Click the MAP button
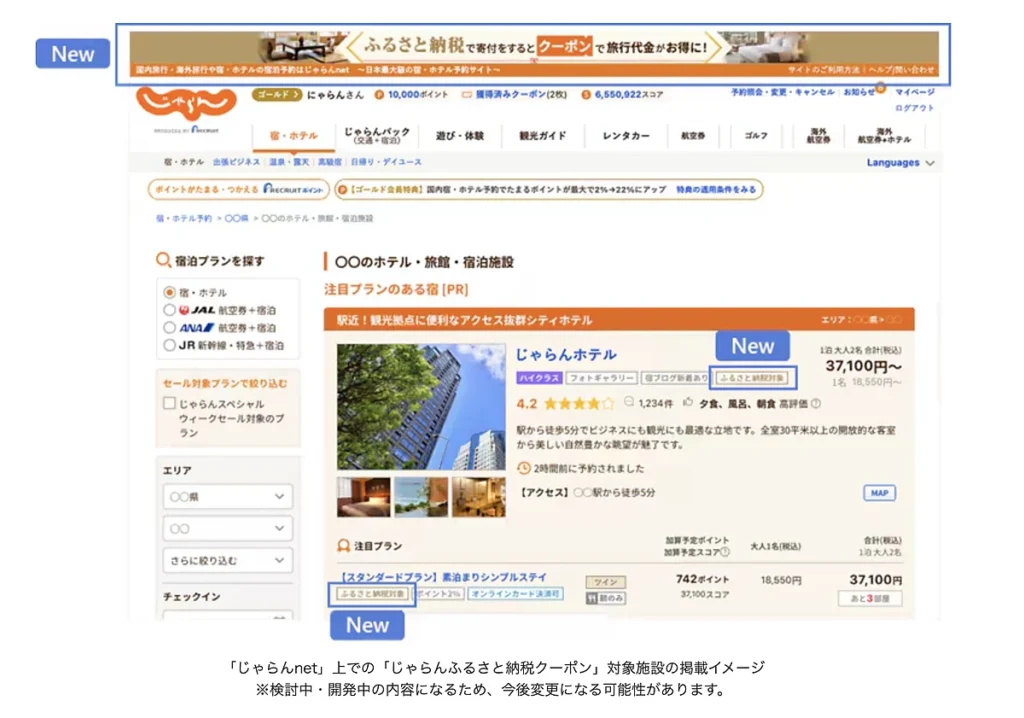The width and height of the screenshot is (1024, 718). 879,493
